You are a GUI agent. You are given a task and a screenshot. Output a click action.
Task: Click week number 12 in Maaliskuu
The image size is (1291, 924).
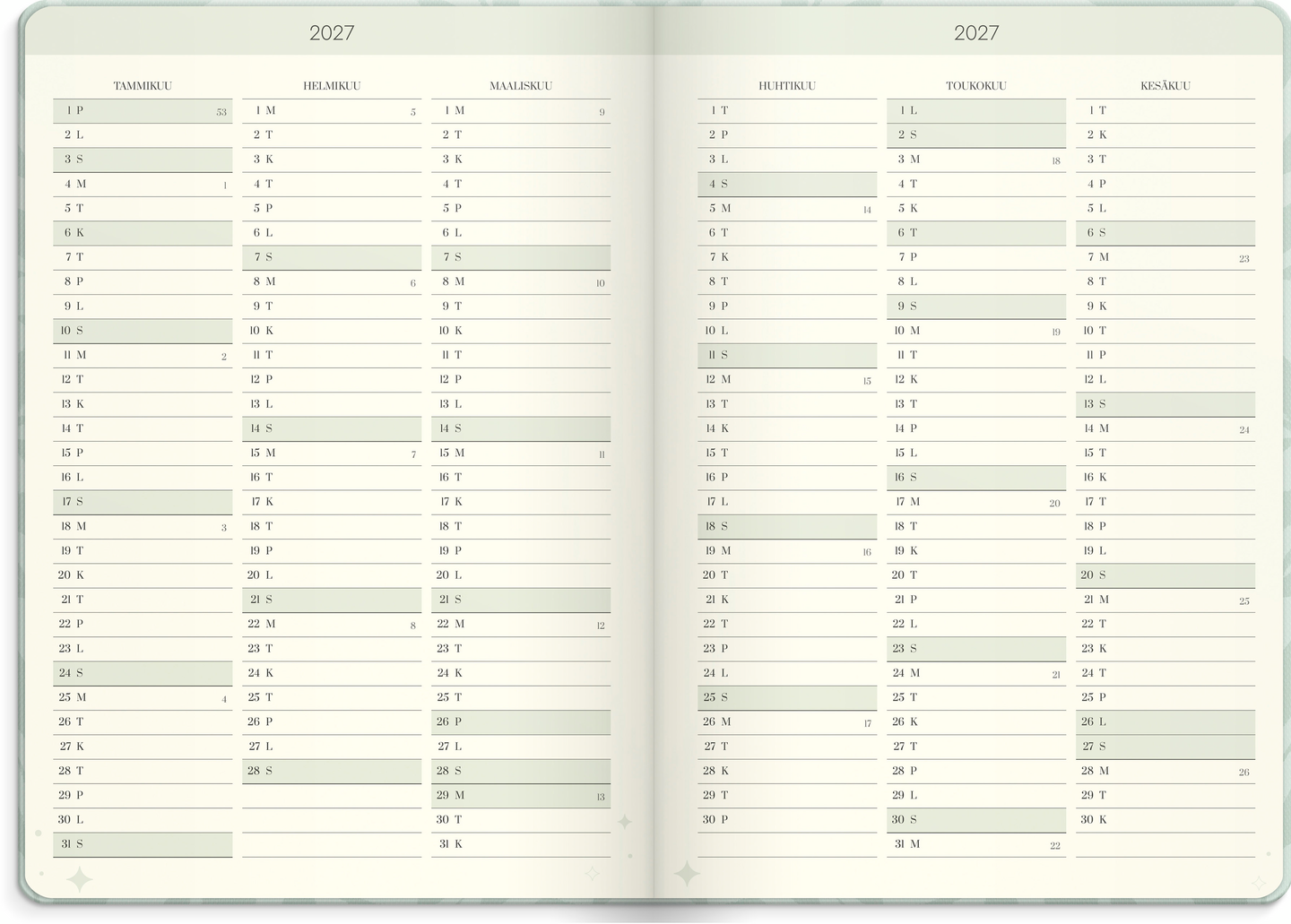(601, 626)
